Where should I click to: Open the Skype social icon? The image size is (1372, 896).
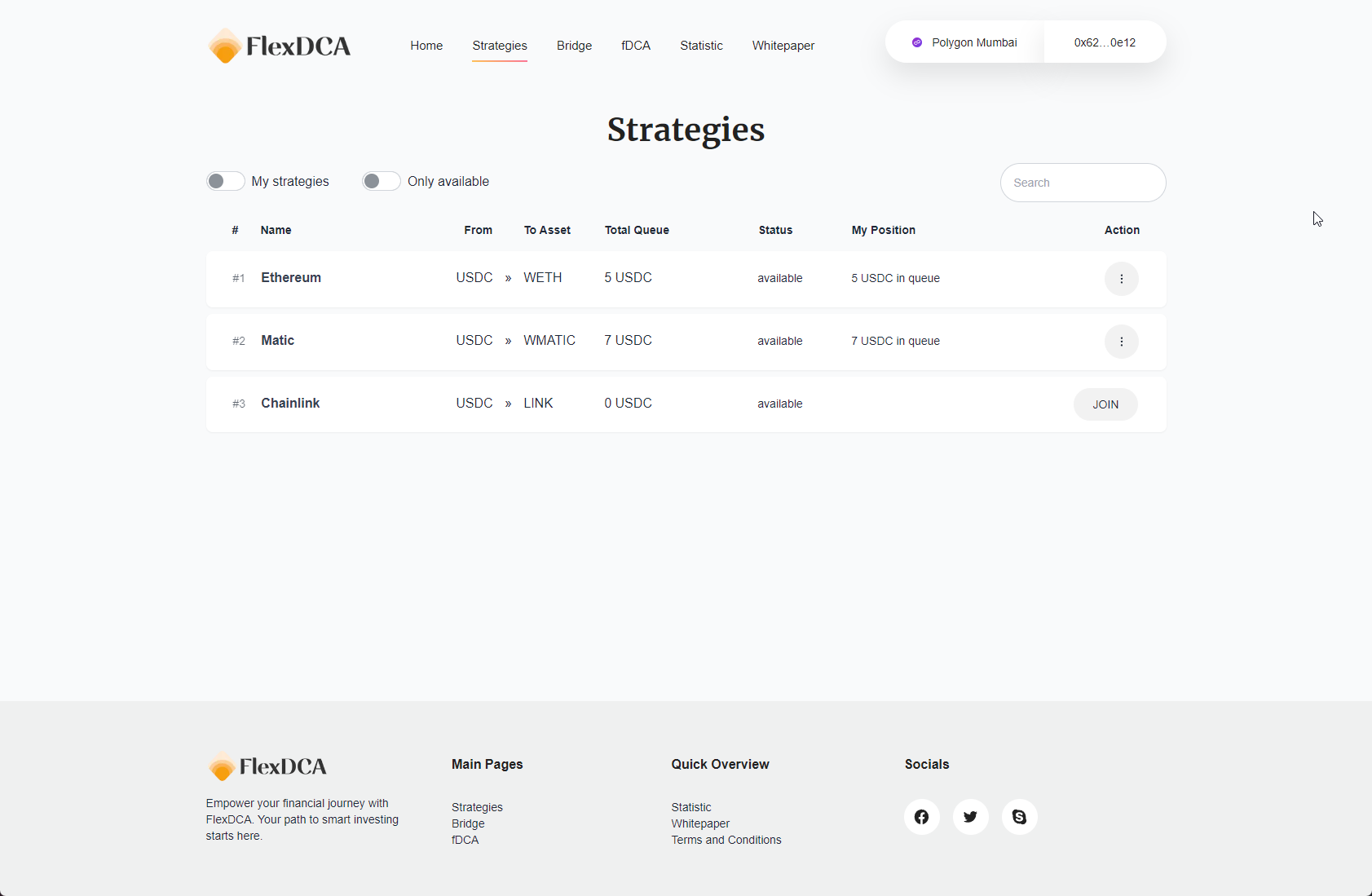click(1019, 817)
